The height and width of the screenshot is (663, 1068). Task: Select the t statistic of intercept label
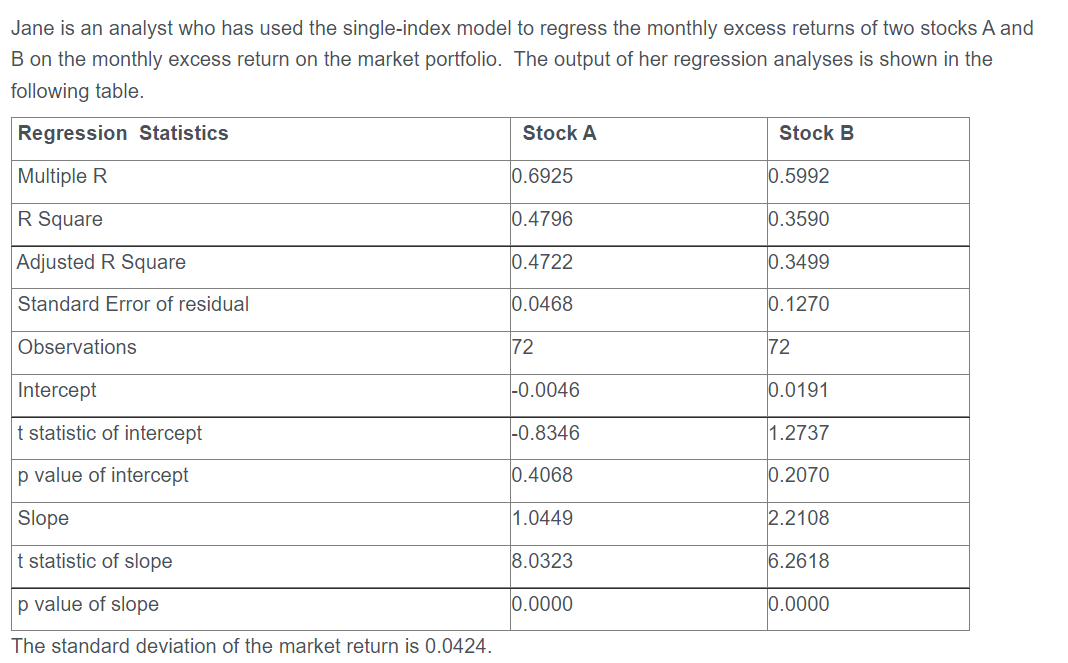110,433
